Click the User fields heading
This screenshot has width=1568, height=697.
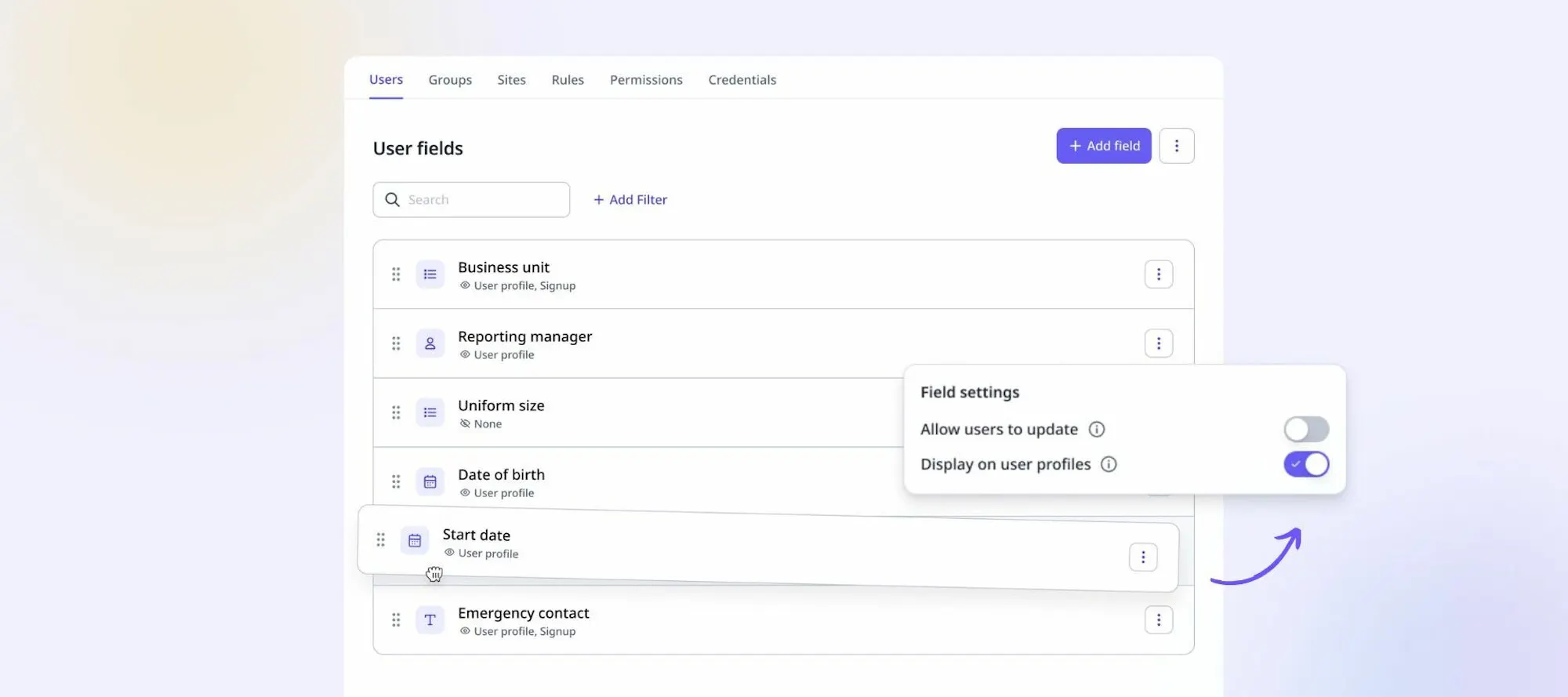[418, 148]
